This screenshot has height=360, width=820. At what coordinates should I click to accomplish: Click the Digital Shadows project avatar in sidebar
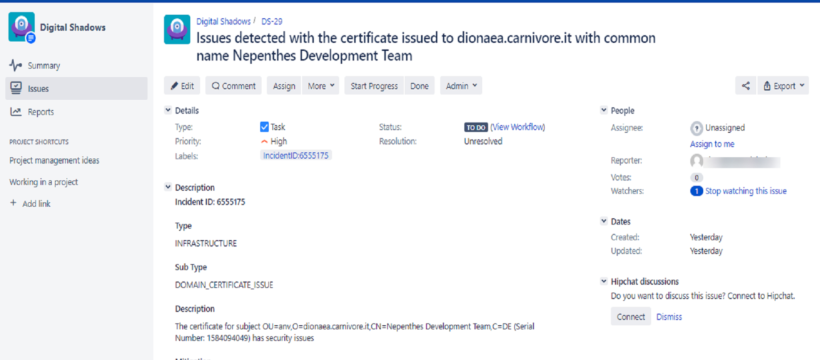pyautogui.click(x=21, y=27)
